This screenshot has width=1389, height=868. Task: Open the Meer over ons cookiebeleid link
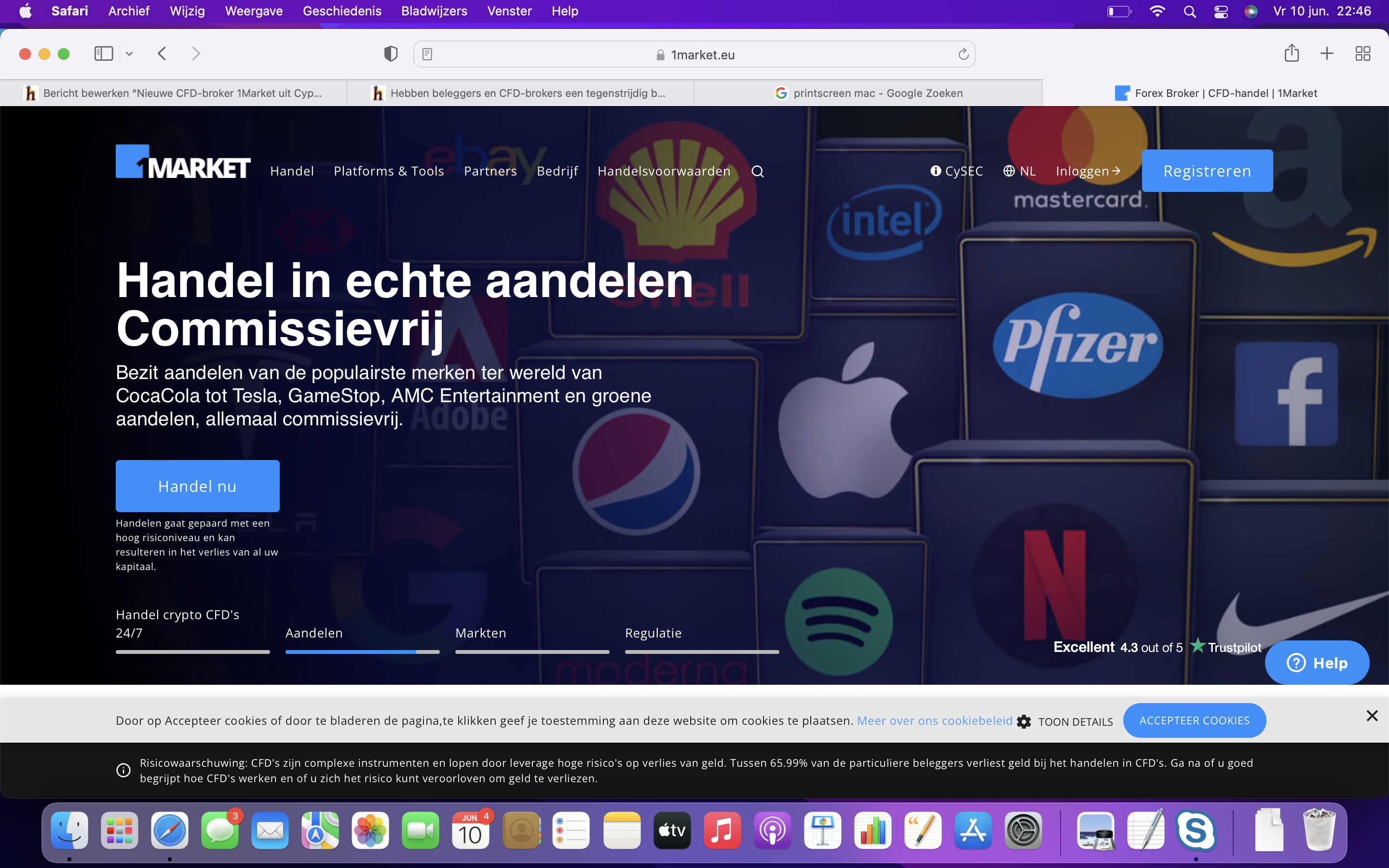coord(934,720)
